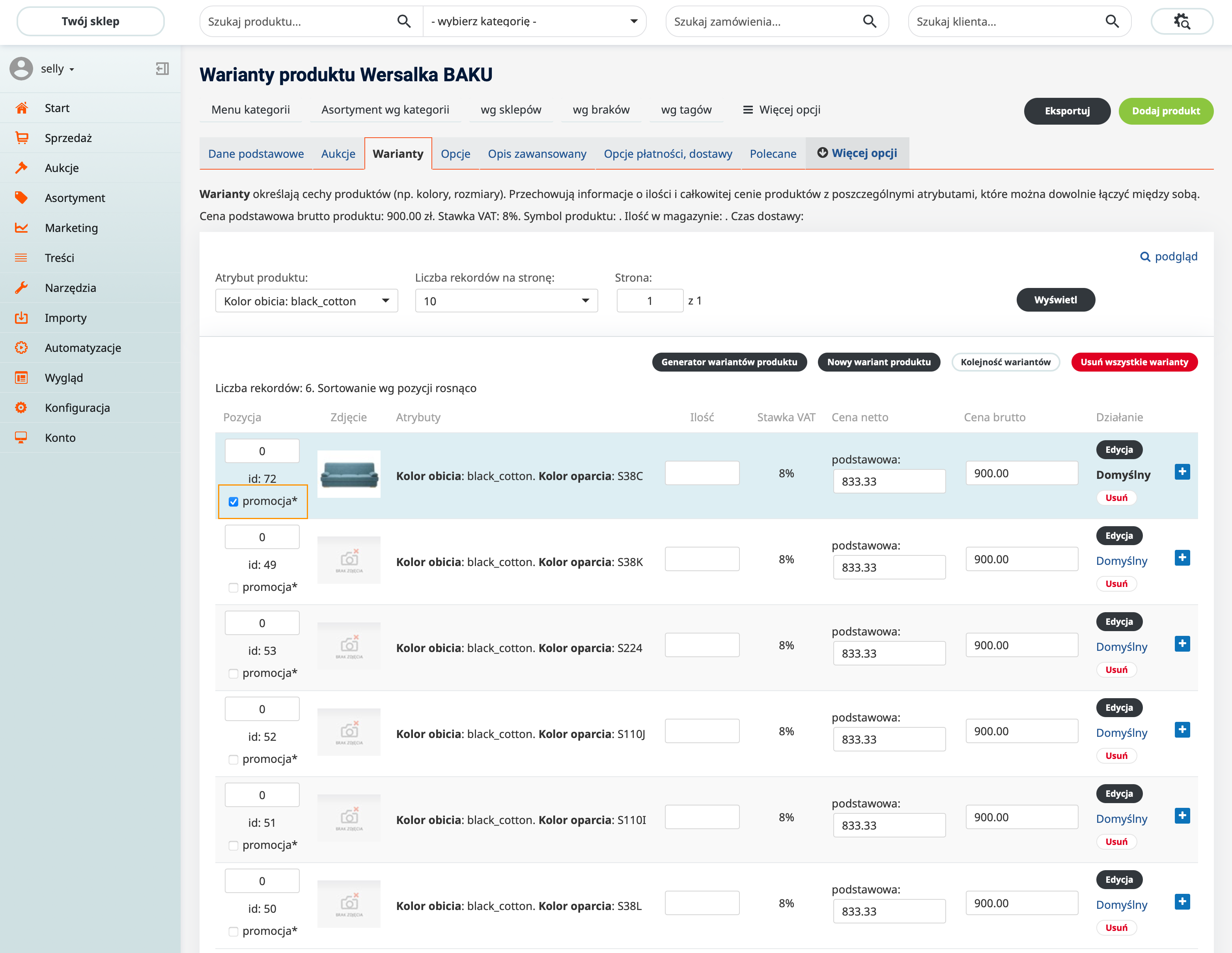Switch to the Polecane tab
Image resolution: width=1232 pixels, height=953 pixels.
pyautogui.click(x=773, y=153)
